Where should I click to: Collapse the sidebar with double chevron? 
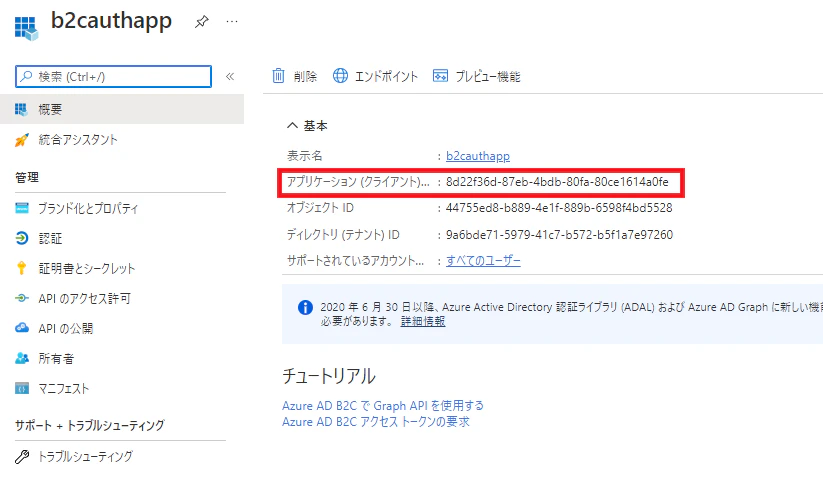point(230,77)
